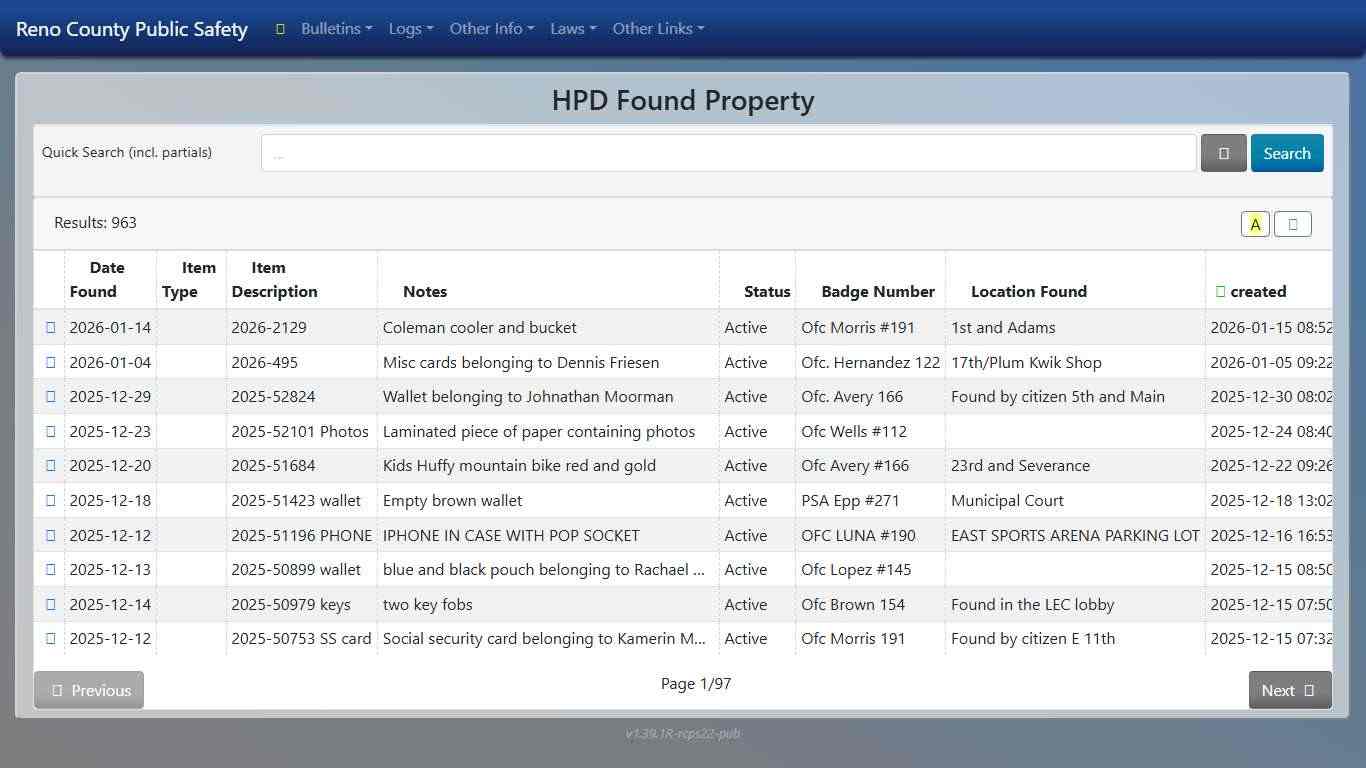The height and width of the screenshot is (768, 1366).
Task: Click the clear search icon beside Search
Action: click(1223, 152)
